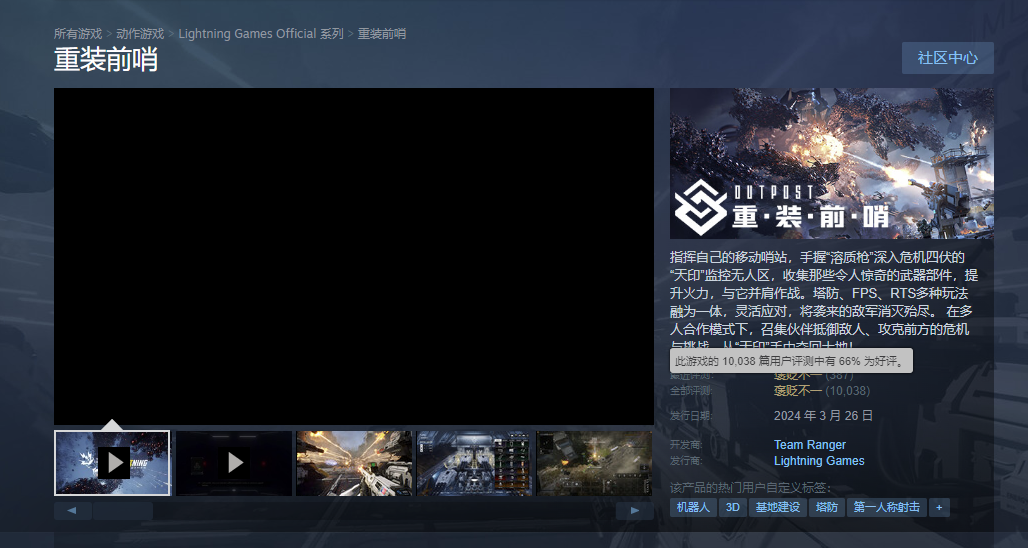
Task: Expand more tags with the plus button
Action: [939, 507]
